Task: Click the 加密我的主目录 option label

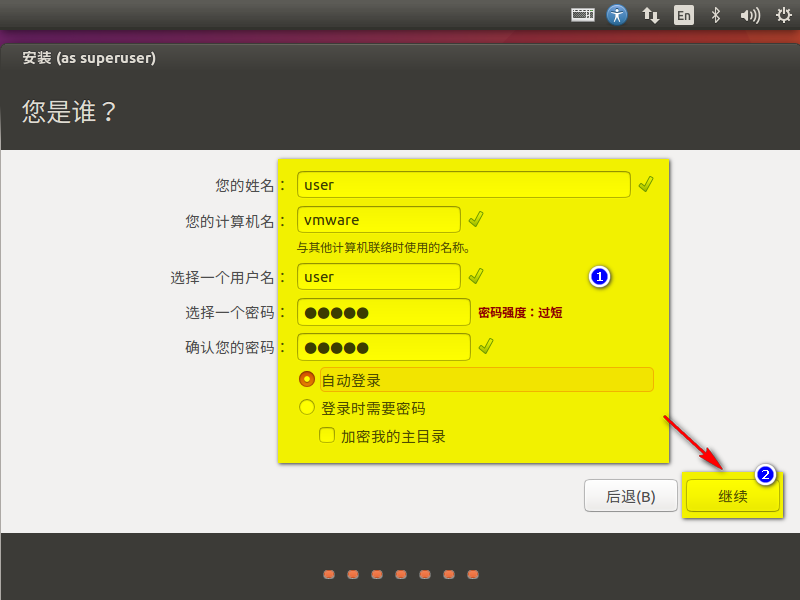Action: click(x=393, y=436)
